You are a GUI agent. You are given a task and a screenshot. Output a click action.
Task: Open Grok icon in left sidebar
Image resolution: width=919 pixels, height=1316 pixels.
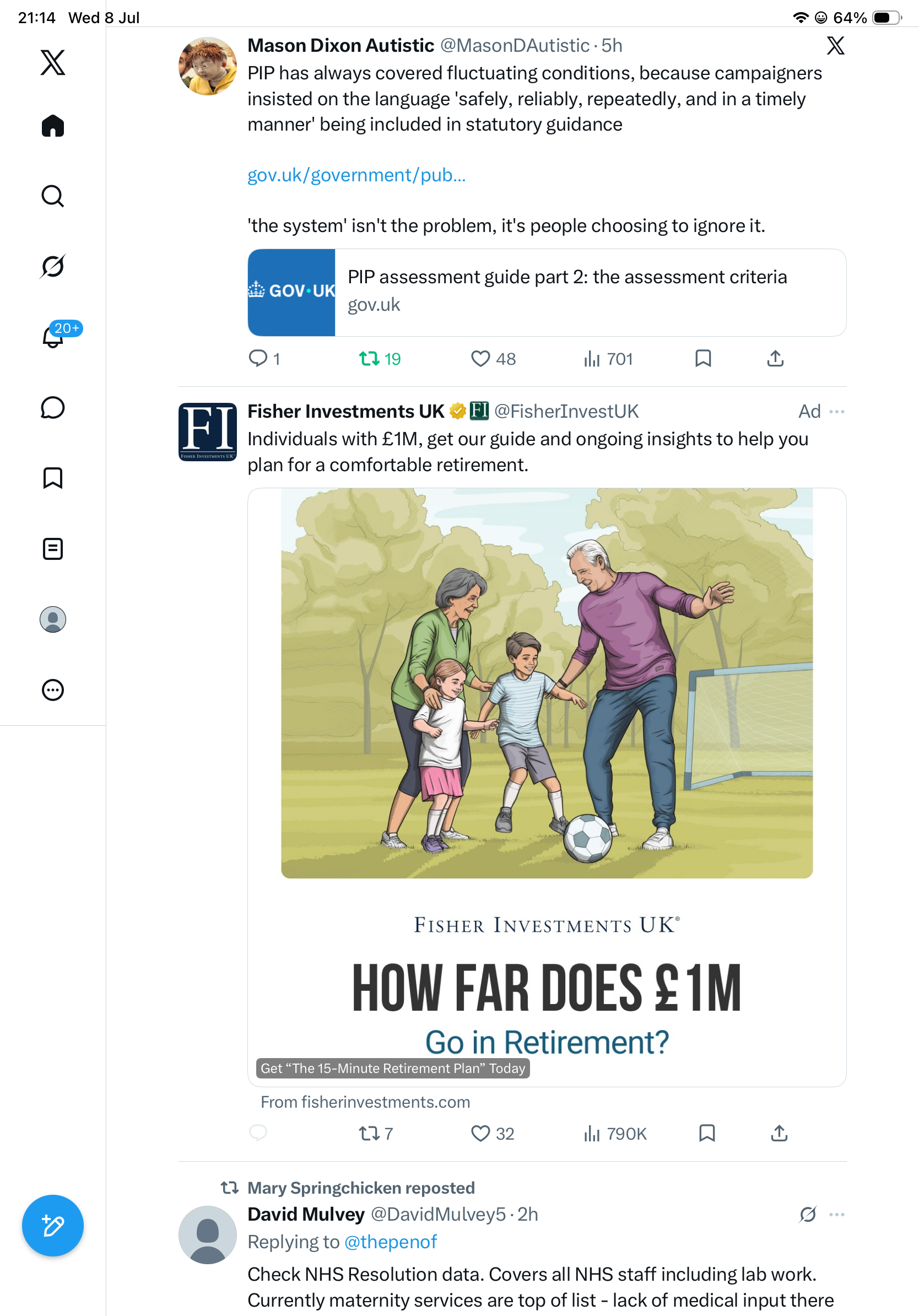tap(53, 266)
